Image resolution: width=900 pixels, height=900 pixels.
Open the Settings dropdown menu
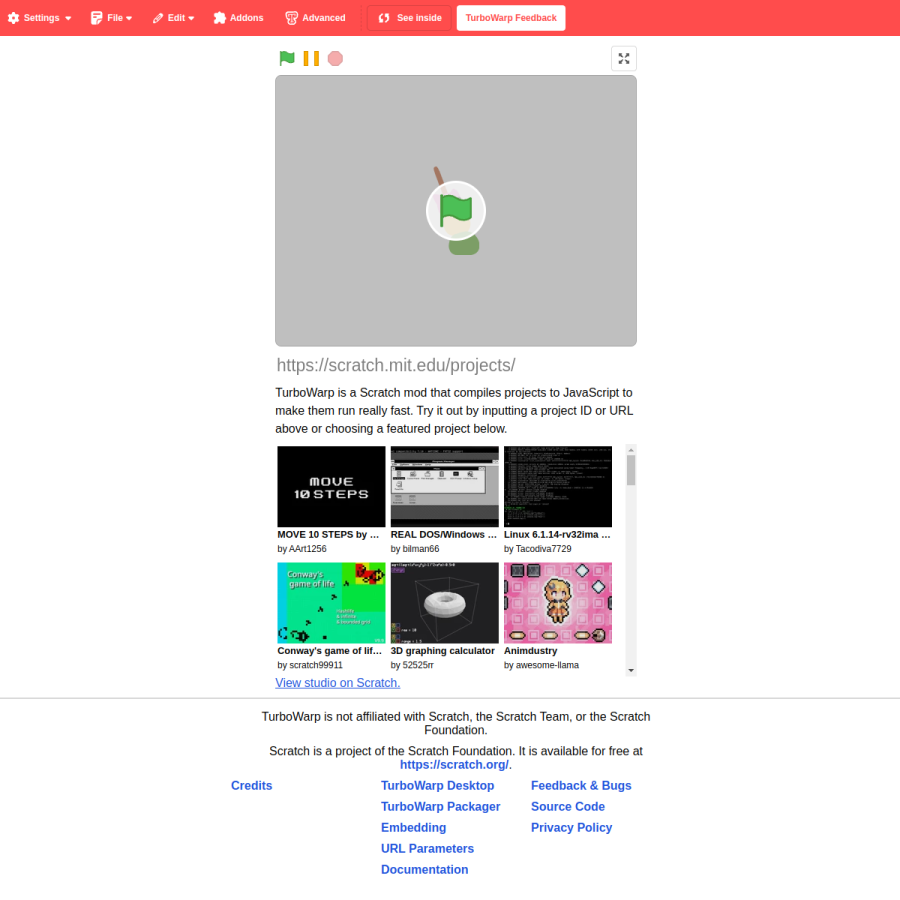[x=40, y=18]
